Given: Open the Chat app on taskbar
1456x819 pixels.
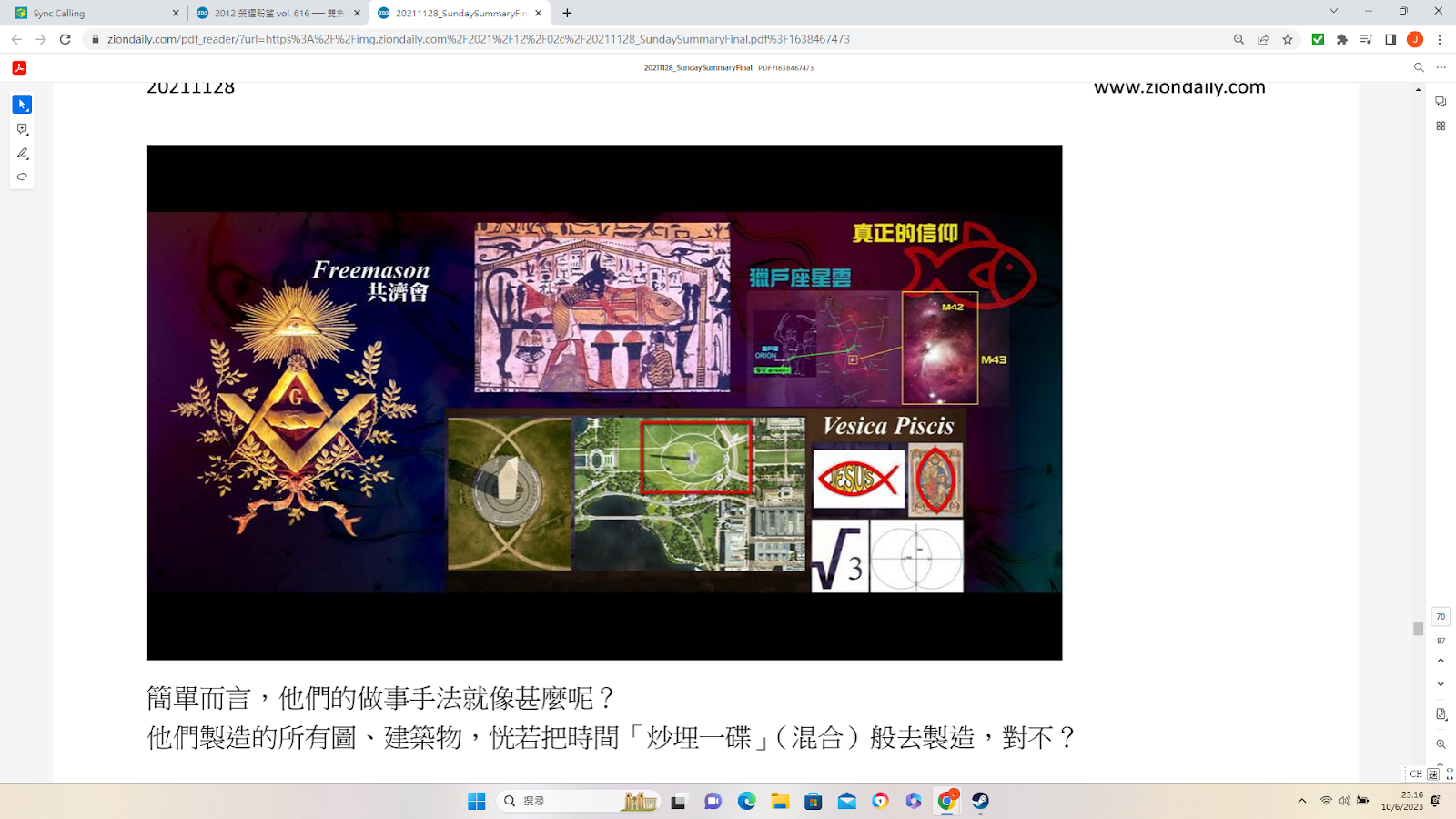Looking at the screenshot, I should pyautogui.click(x=713, y=801).
